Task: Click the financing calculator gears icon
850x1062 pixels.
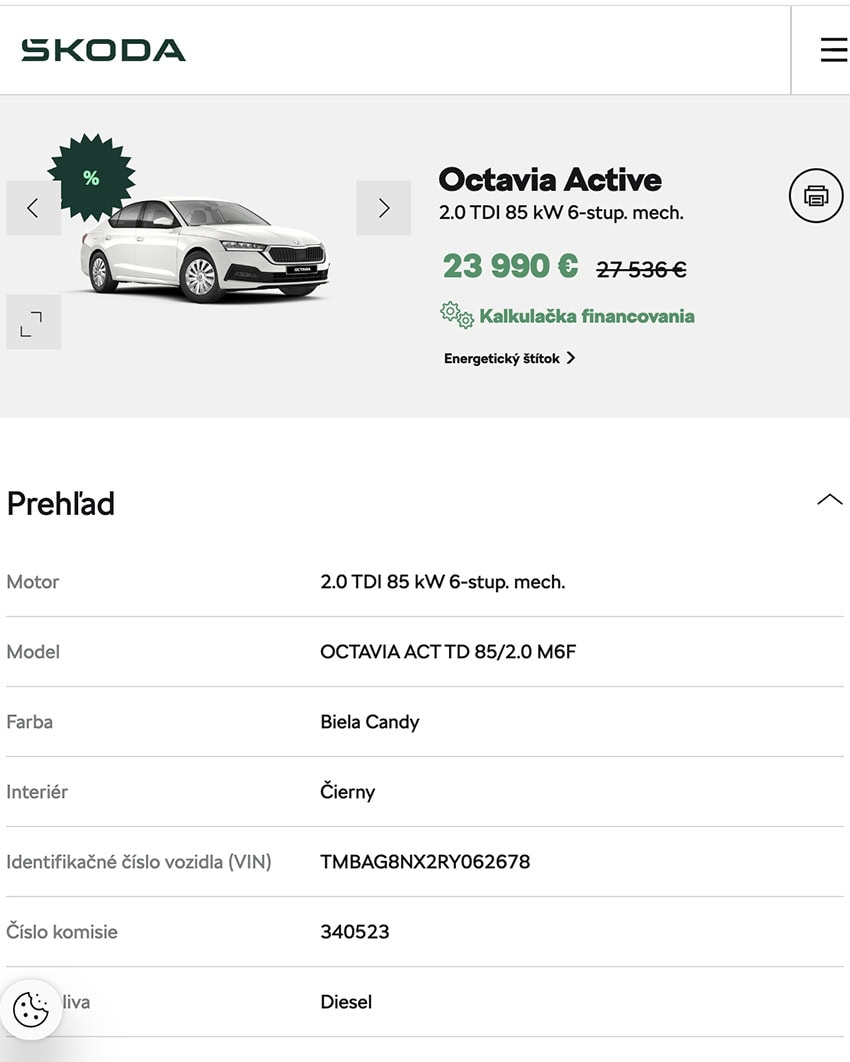Action: click(456, 315)
